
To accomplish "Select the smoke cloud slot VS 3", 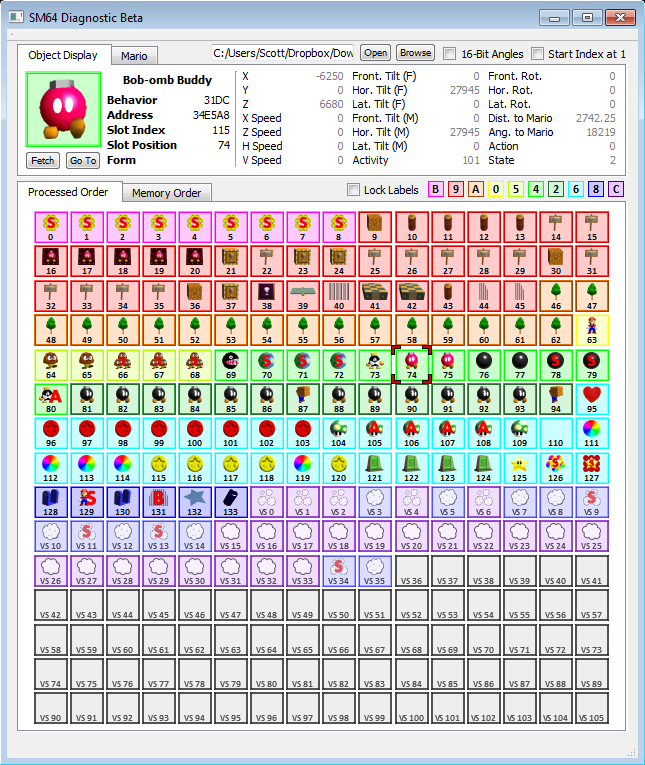I will pos(375,503).
